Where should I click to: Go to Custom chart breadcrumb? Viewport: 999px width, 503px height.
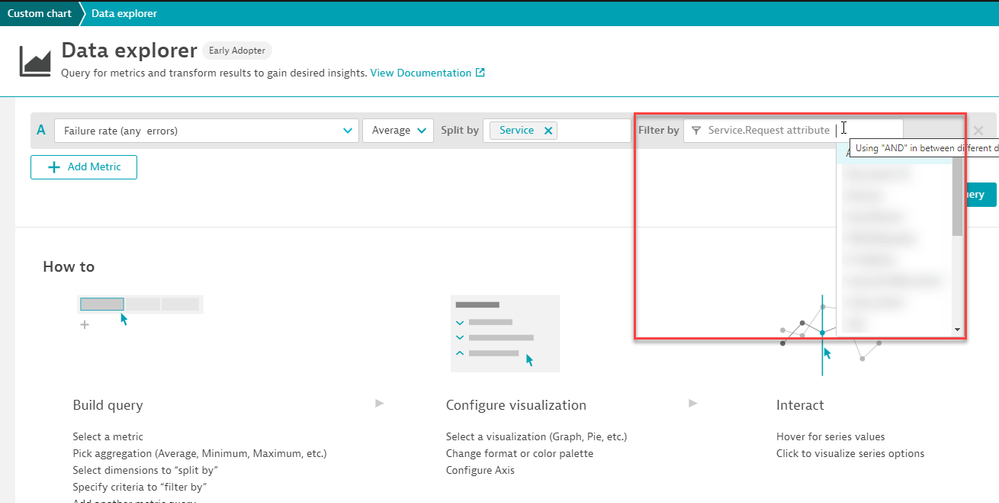[38, 13]
